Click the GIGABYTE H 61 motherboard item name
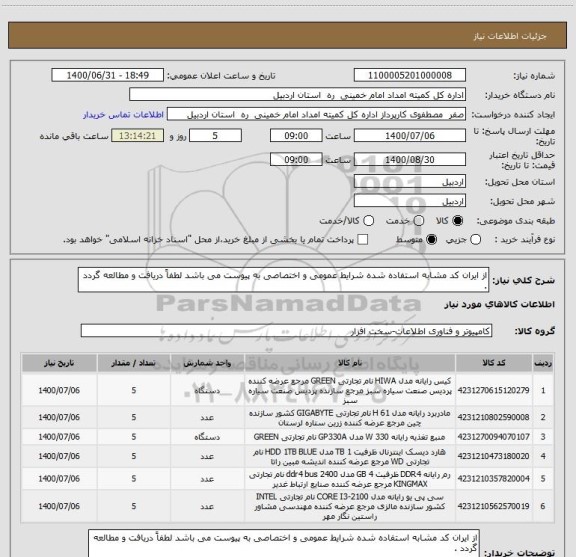Screen dimensions: 576x557 tap(350, 418)
